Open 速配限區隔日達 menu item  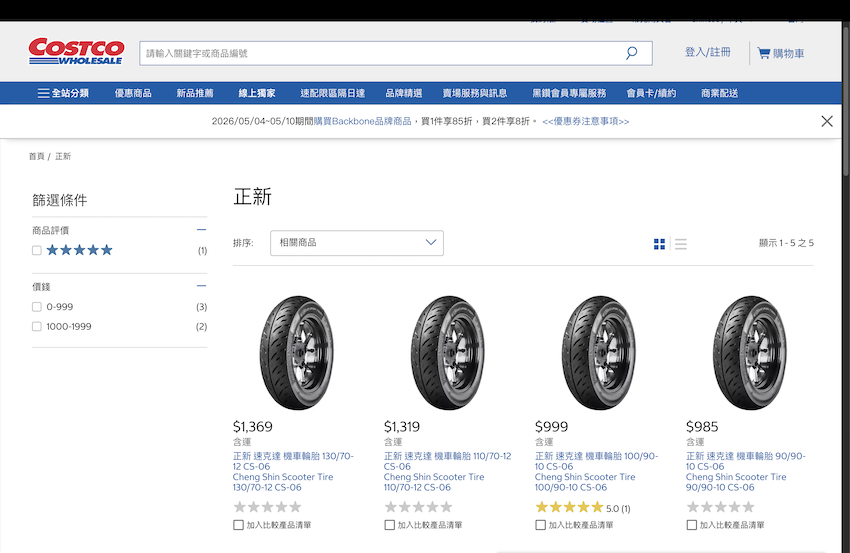tap(333, 93)
